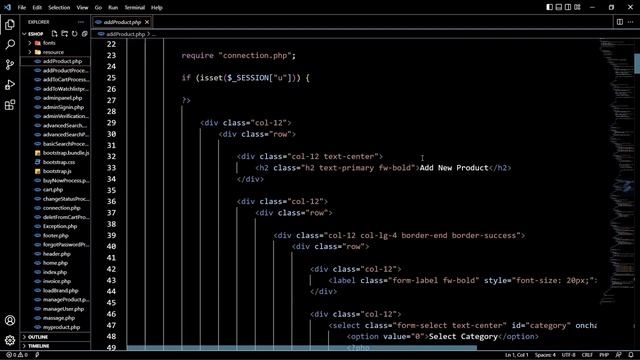Collapse all folders in Explorer
This screenshot has width=640, height=360.
84,34
